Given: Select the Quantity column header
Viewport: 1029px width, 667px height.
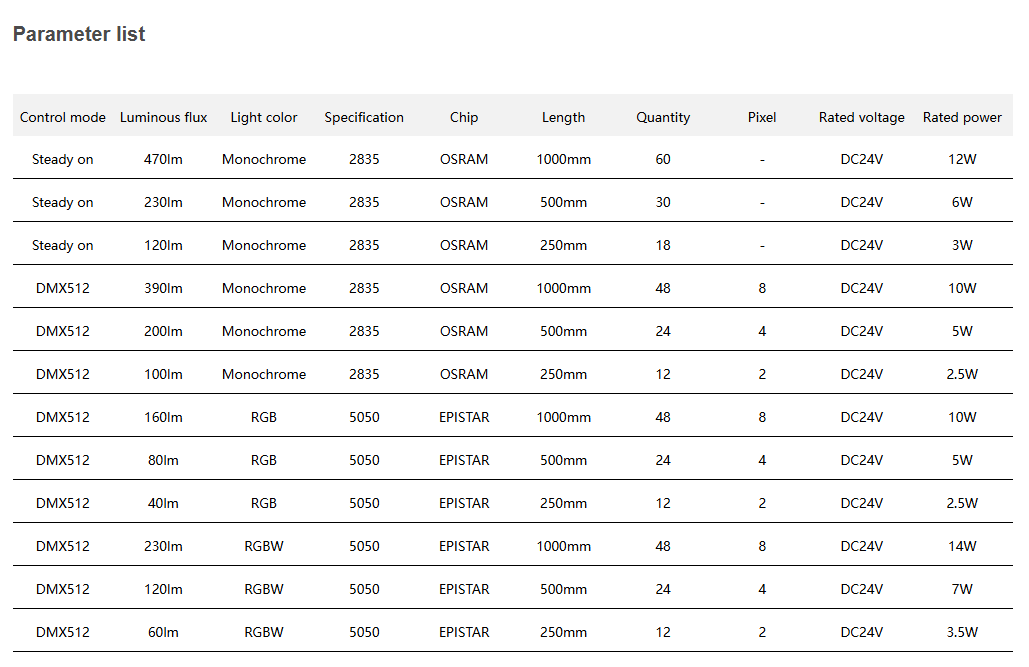Looking at the screenshot, I should coord(663,117).
